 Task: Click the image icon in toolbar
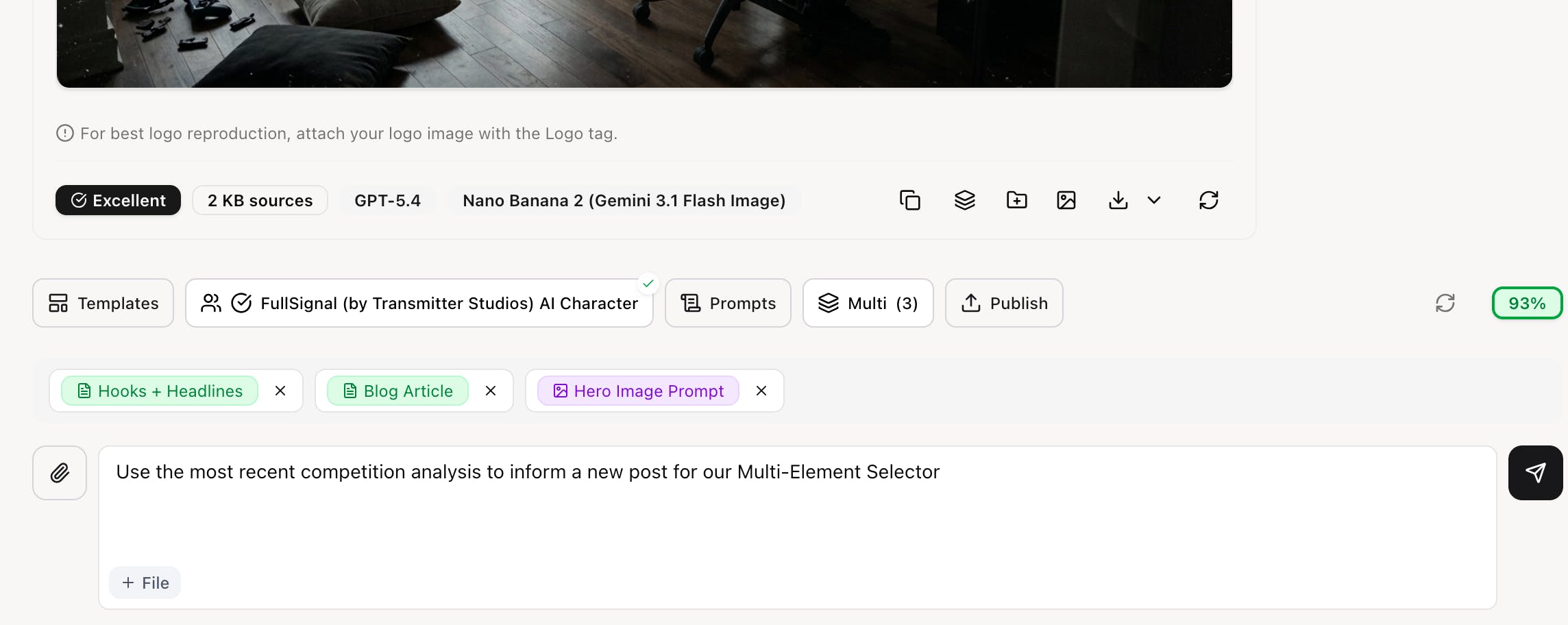coord(1066,200)
